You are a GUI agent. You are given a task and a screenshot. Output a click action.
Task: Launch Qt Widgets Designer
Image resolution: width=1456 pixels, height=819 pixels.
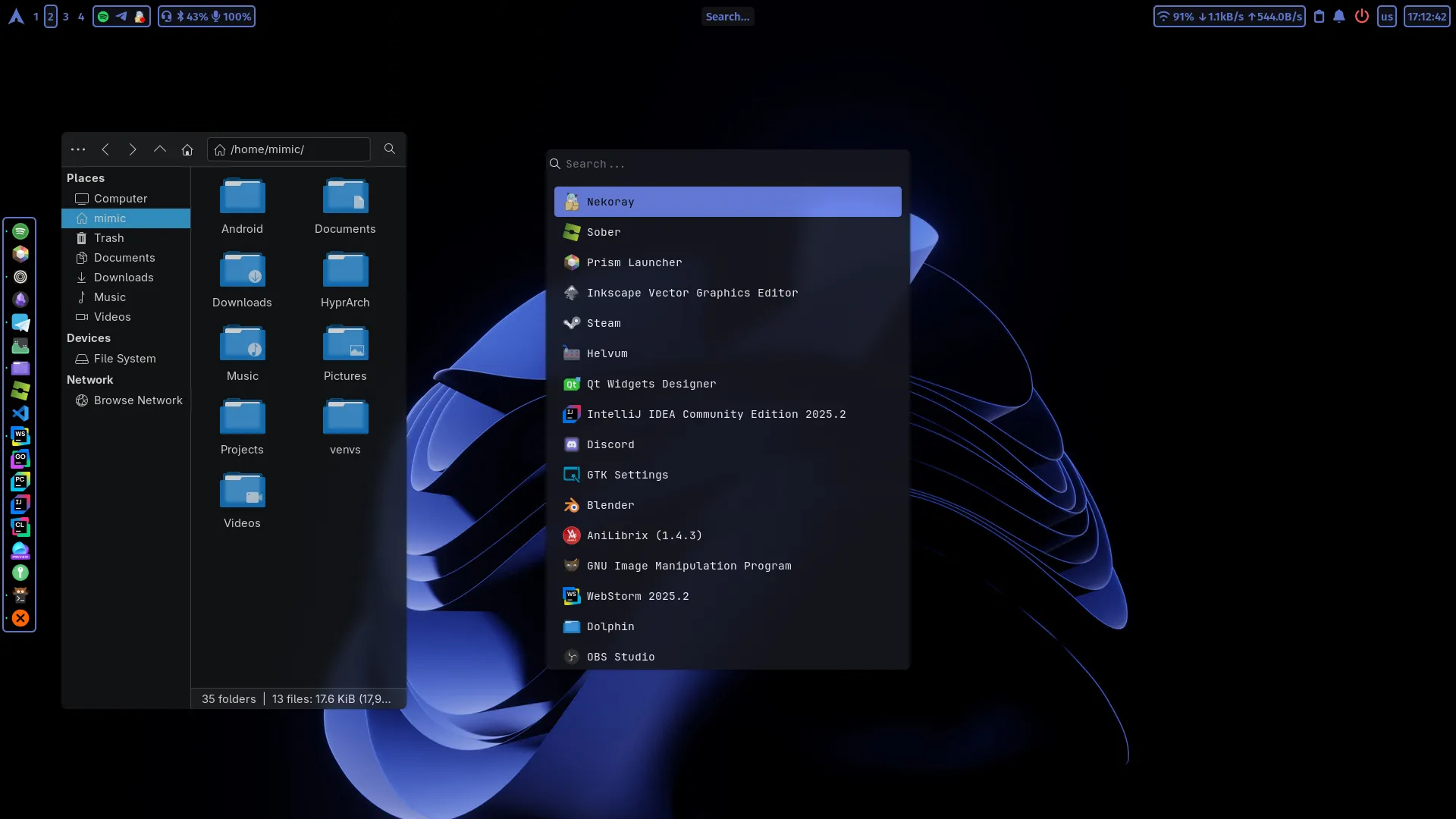point(728,384)
